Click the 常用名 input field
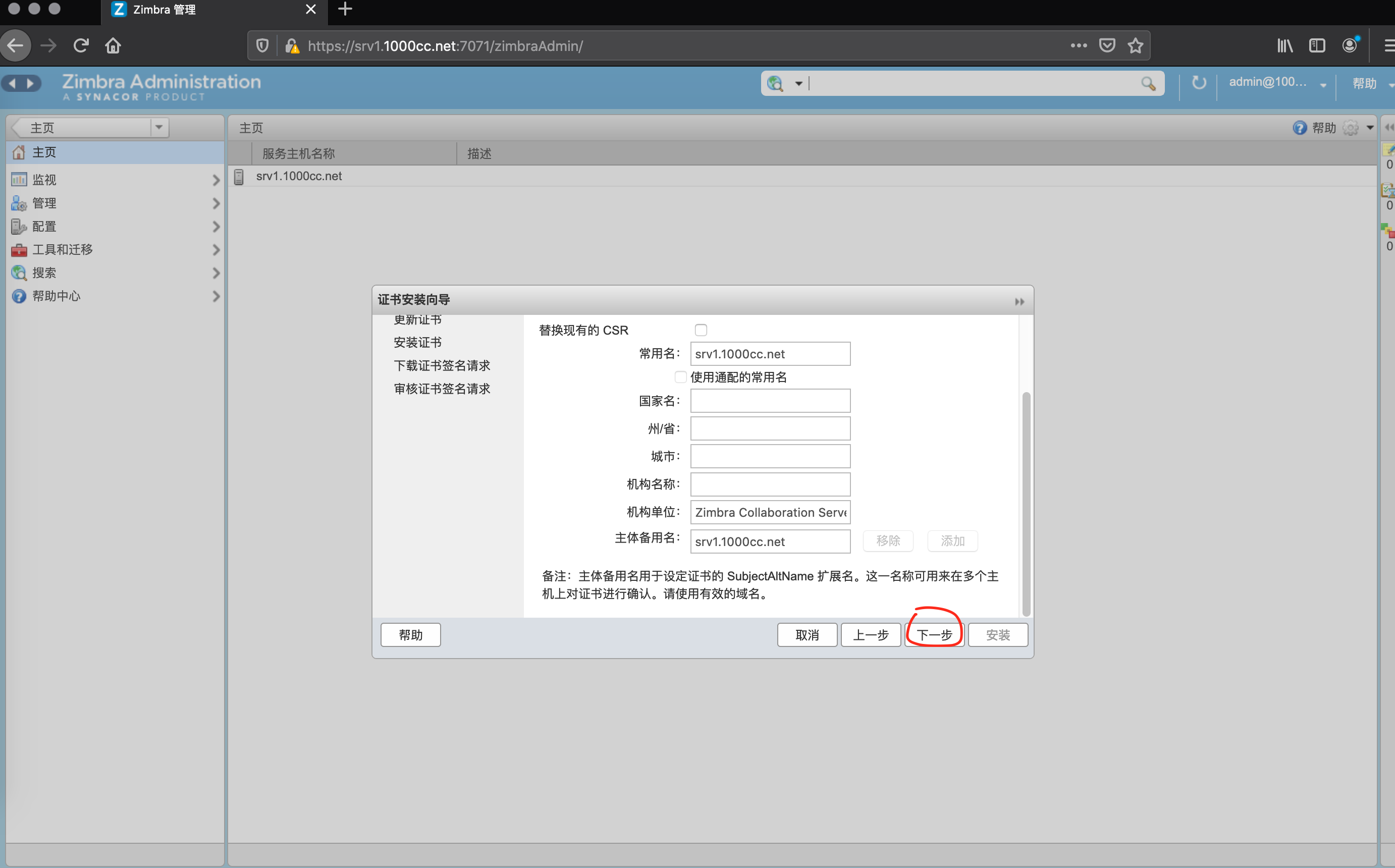 (770, 354)
